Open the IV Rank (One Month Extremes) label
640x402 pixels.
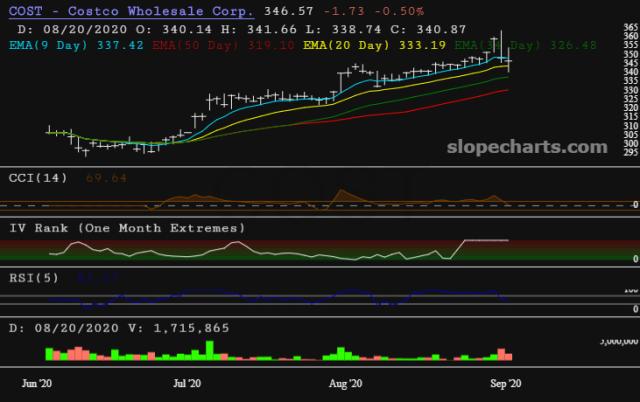click(x=125, y=228)
